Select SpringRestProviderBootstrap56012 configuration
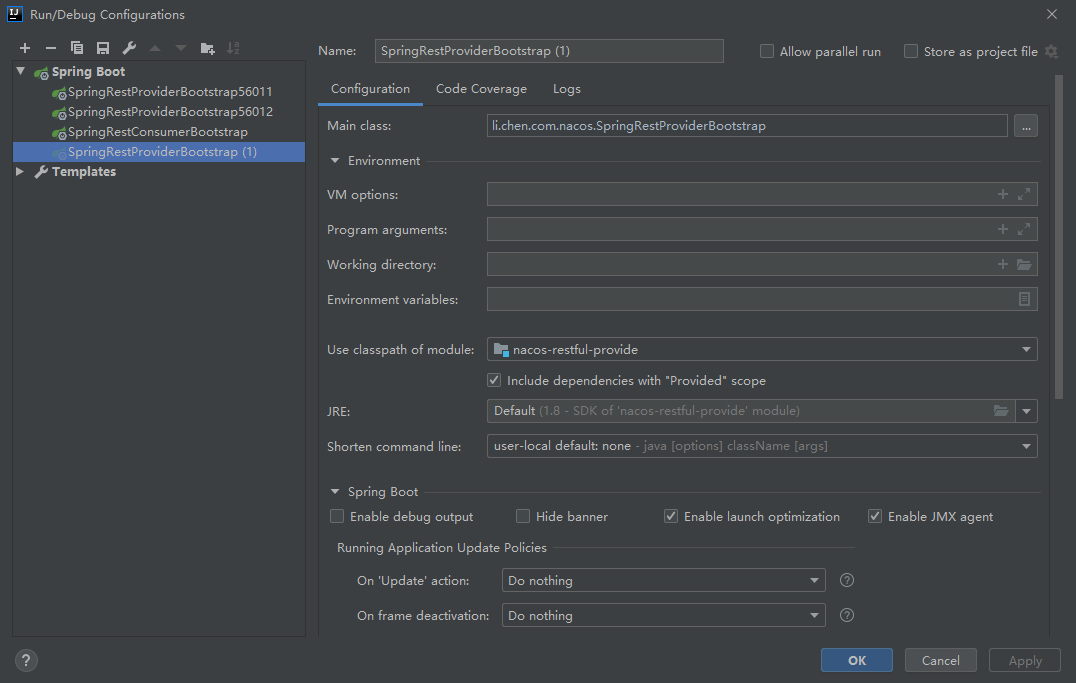1076x683 pixels. tap(159, 112)
